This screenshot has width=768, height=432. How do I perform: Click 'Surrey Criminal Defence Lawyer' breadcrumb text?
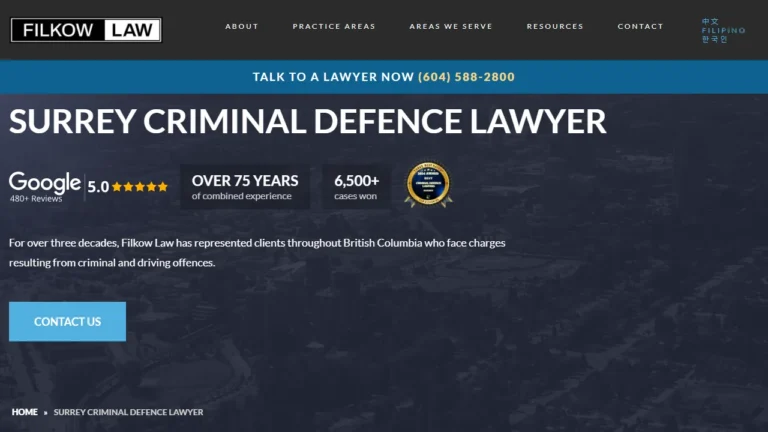pyautogui.click(x=128, y=412)
